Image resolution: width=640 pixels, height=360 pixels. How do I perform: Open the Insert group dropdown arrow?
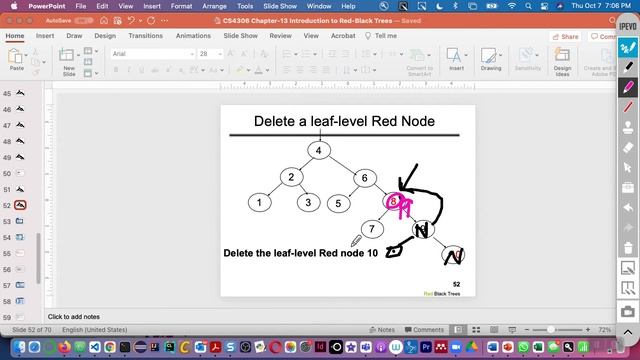466,54
